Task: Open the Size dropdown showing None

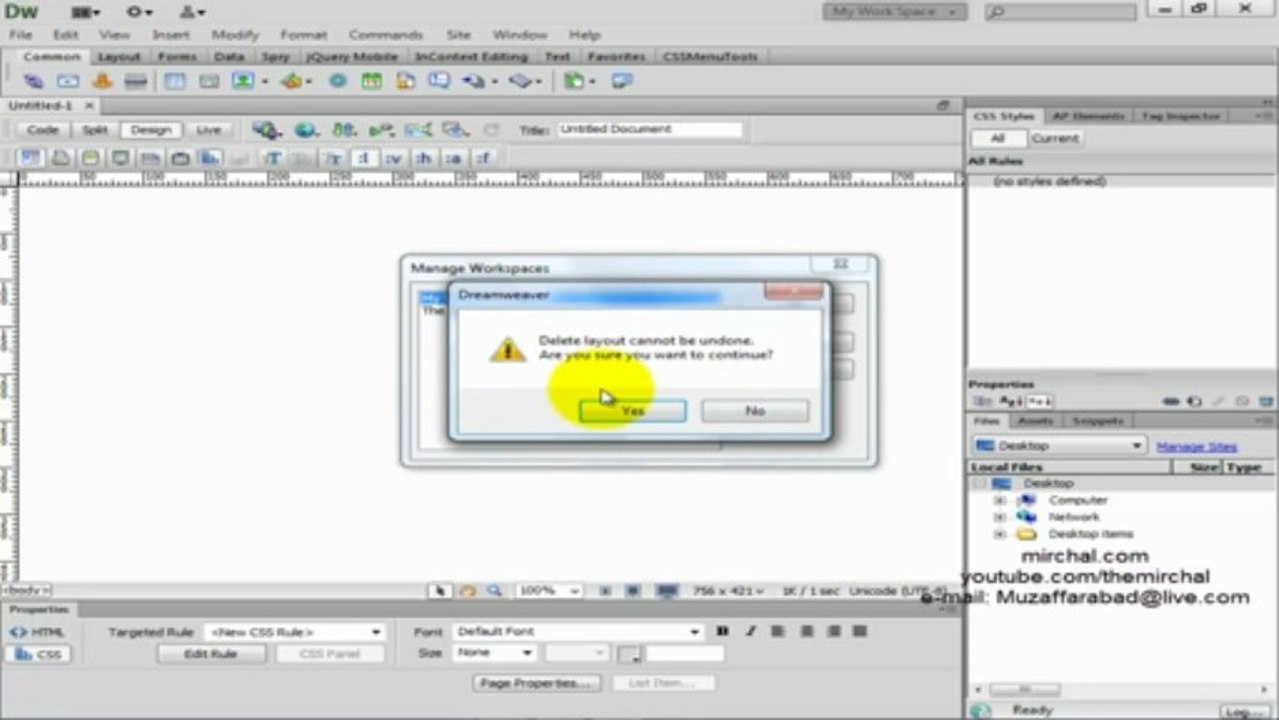Action: pos(494,653)
